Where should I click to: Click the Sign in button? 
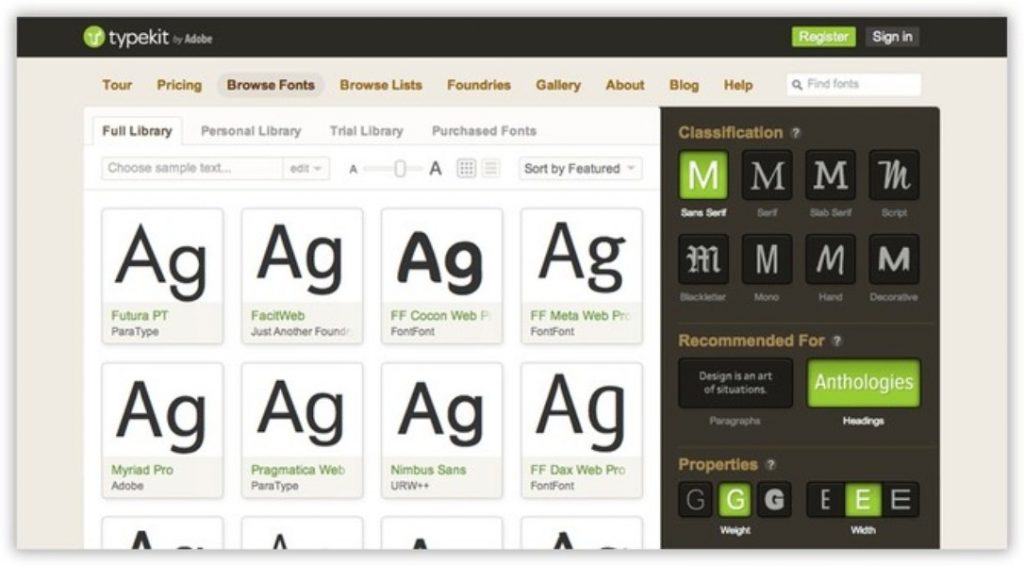(x=892, y=37)
